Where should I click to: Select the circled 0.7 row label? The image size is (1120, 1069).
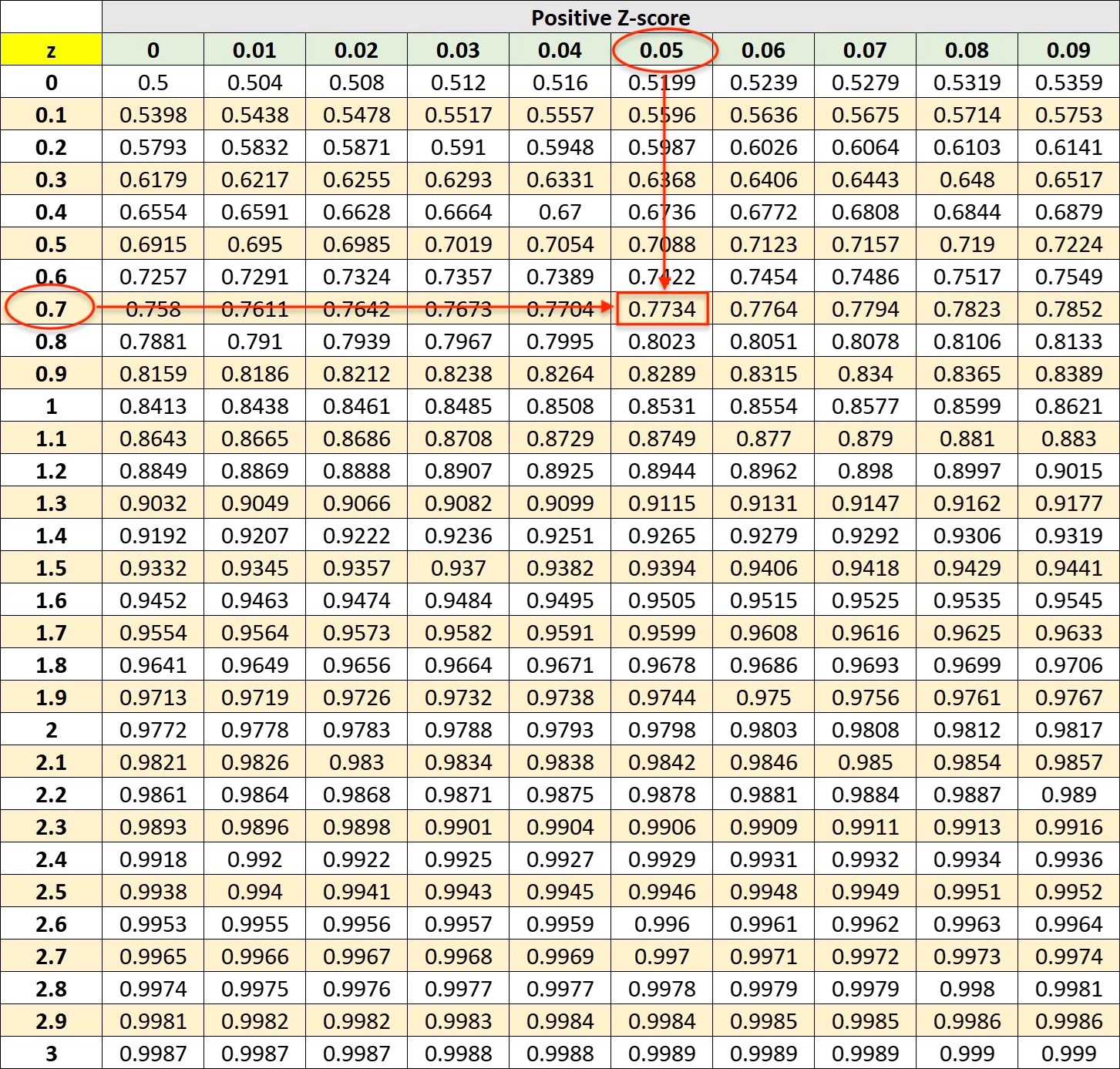tap(49, 308)
